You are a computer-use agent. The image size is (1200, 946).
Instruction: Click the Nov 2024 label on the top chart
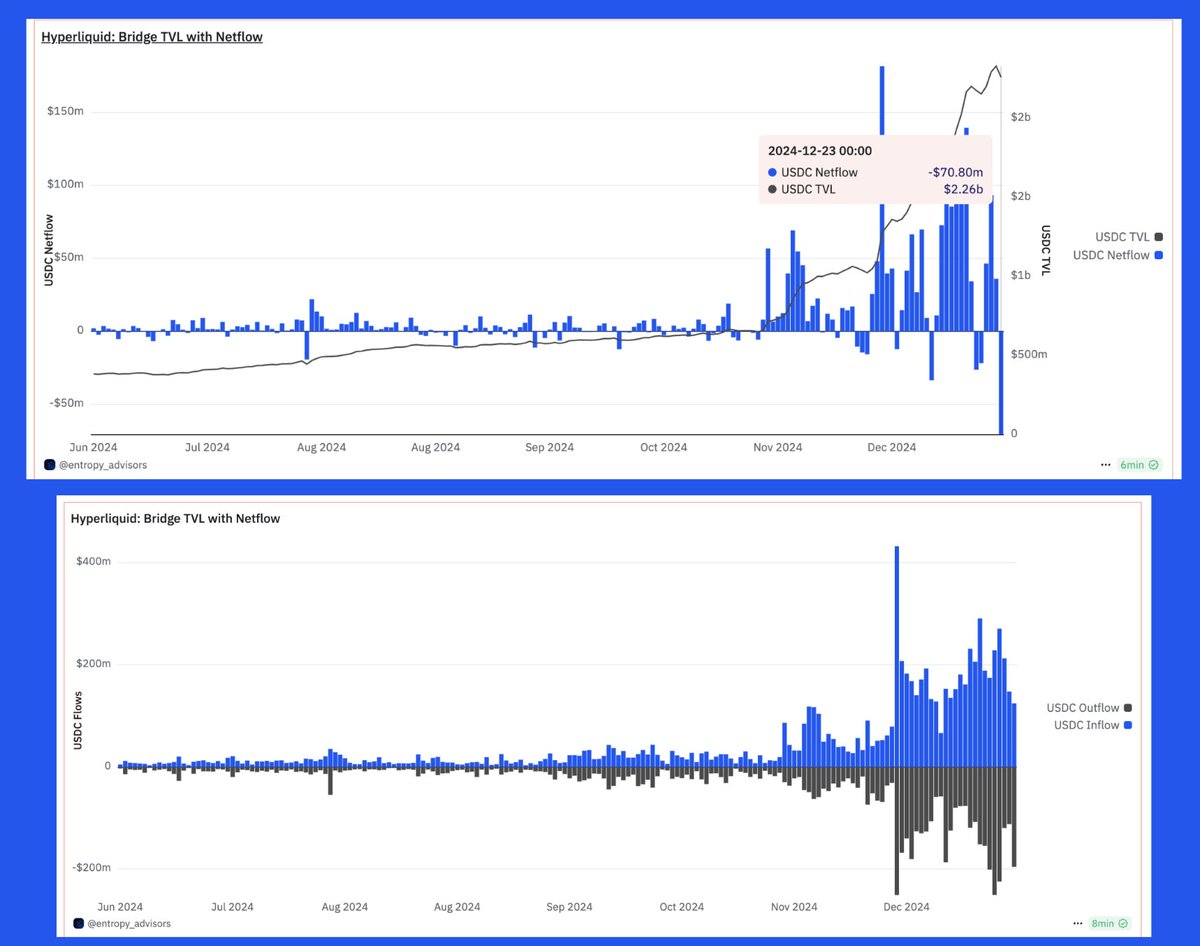coord(778,447)
